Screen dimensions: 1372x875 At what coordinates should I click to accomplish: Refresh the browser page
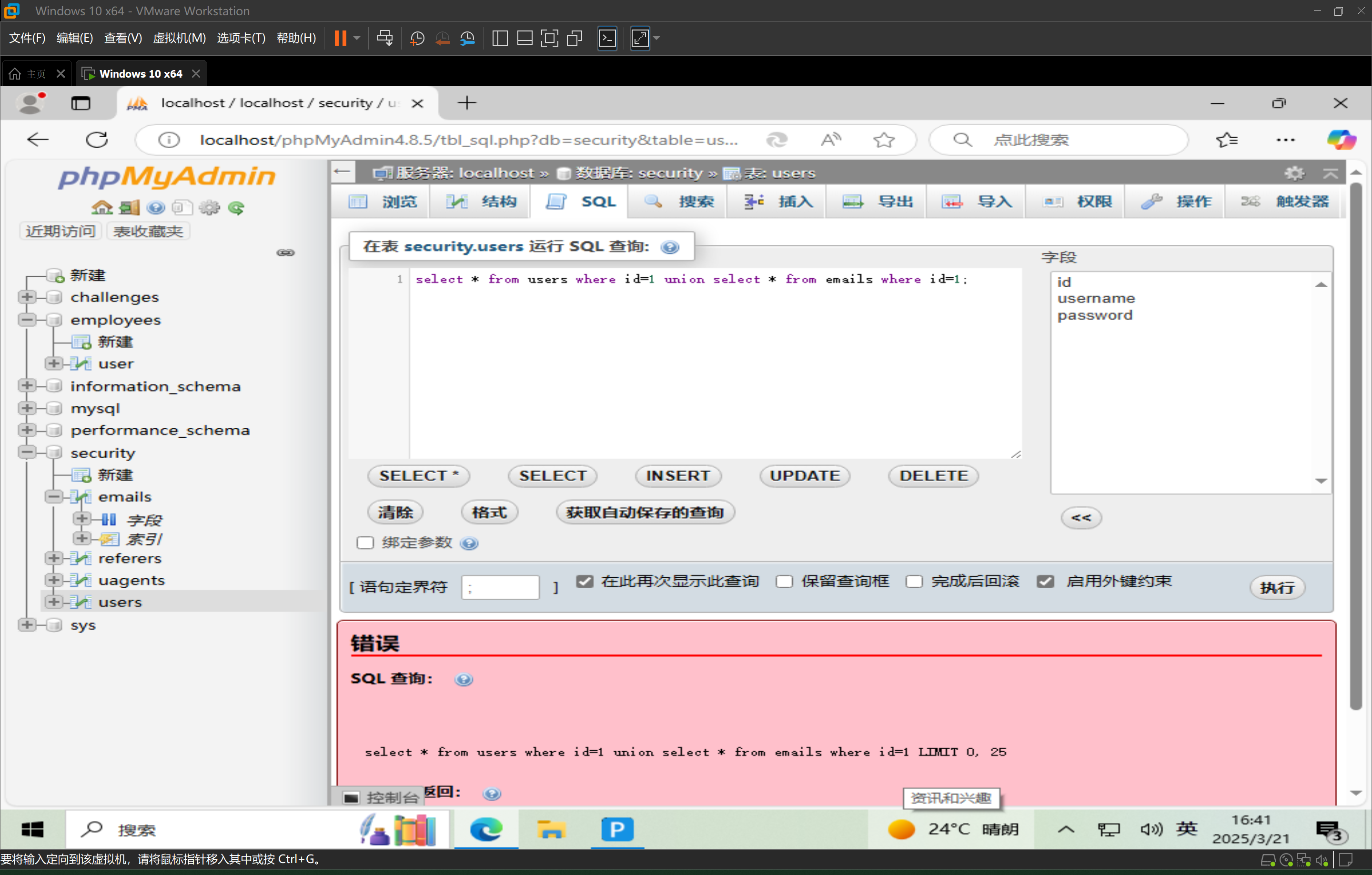[x=97, y=140]
